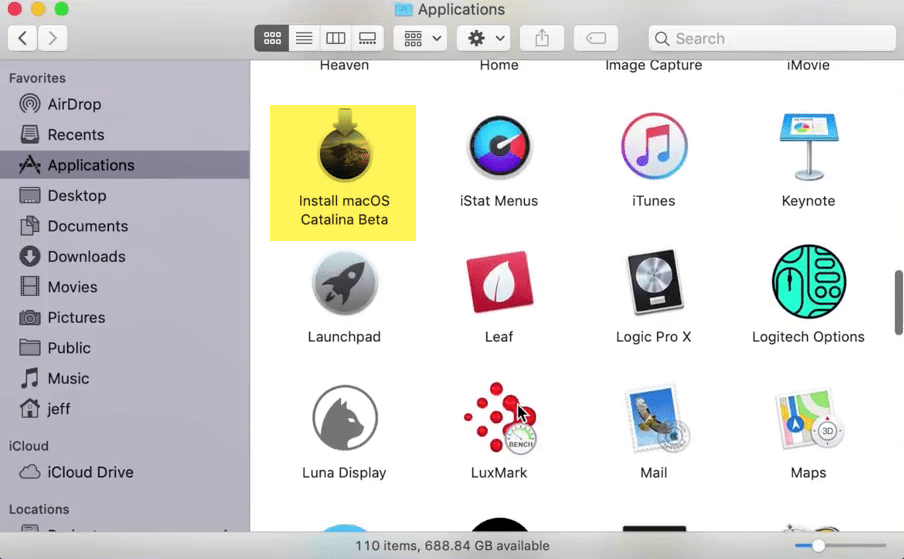Open the iStat Menus app icon
The image size is (904, 559).
[x=499, y=146]
